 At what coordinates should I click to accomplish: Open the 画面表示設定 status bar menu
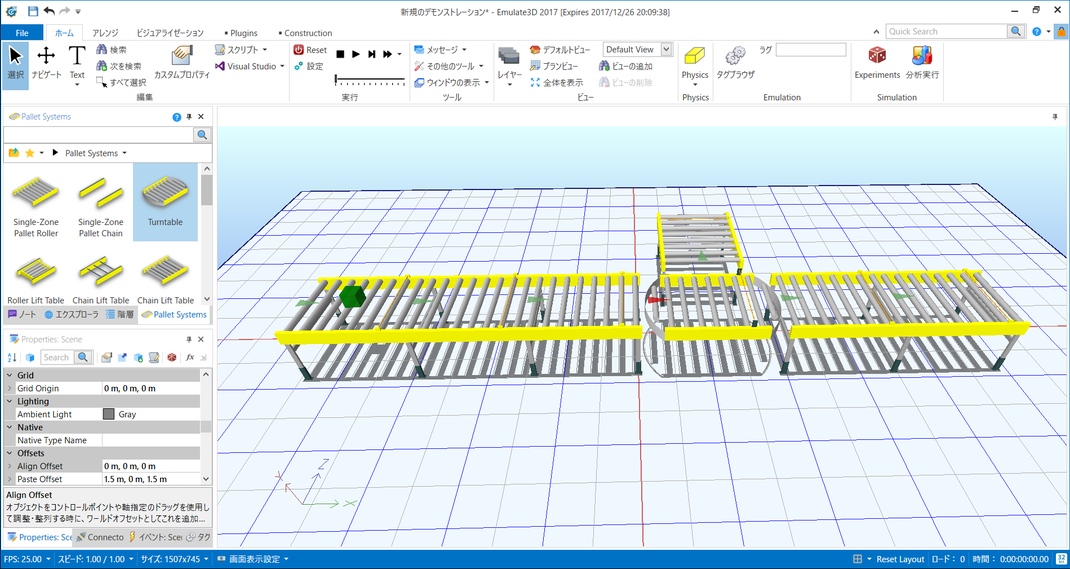point(252,559)
